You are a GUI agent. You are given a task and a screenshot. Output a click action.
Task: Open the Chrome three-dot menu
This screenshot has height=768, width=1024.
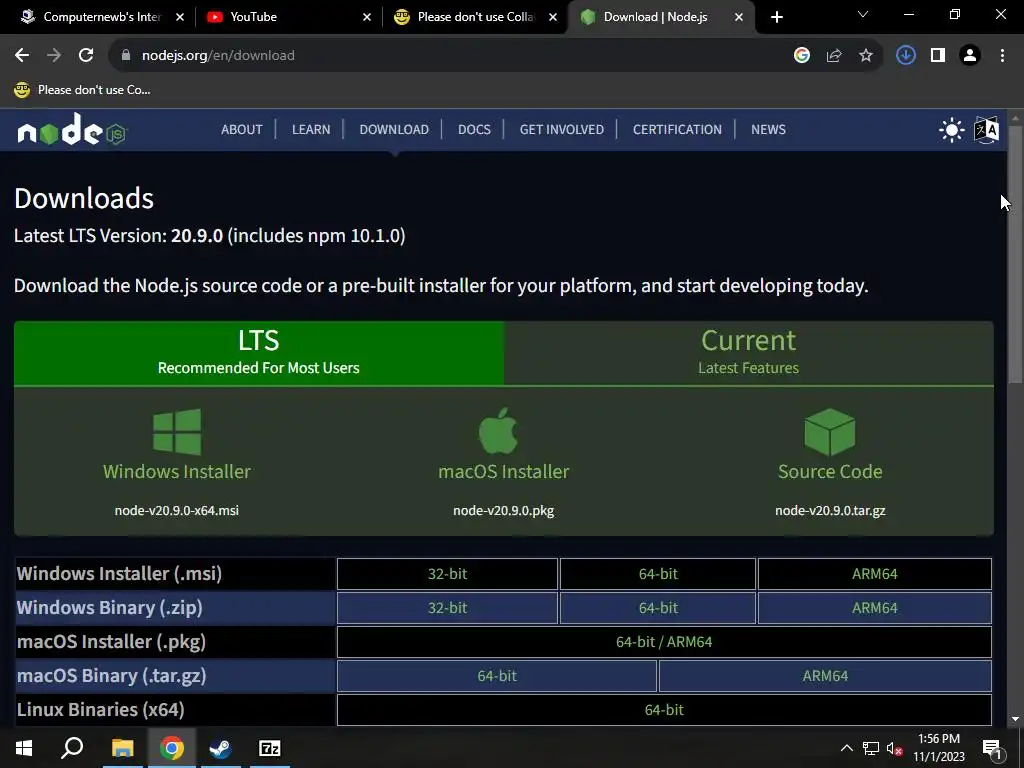pyautogui.click(x=1002, y=56)
